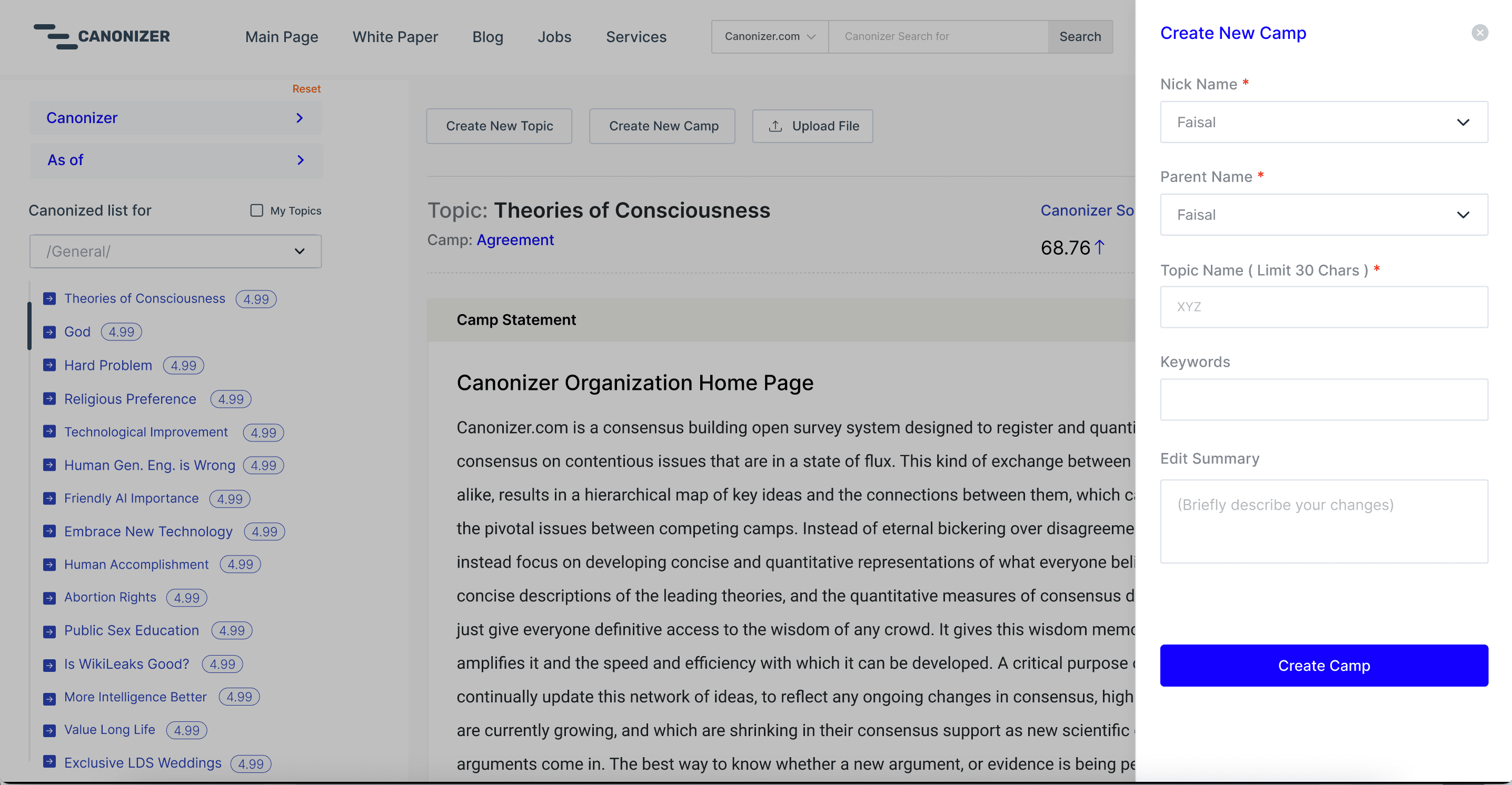Click the Canonizer logo
This screenshot has height=785, width=1512.
click(x=102, y=36)
